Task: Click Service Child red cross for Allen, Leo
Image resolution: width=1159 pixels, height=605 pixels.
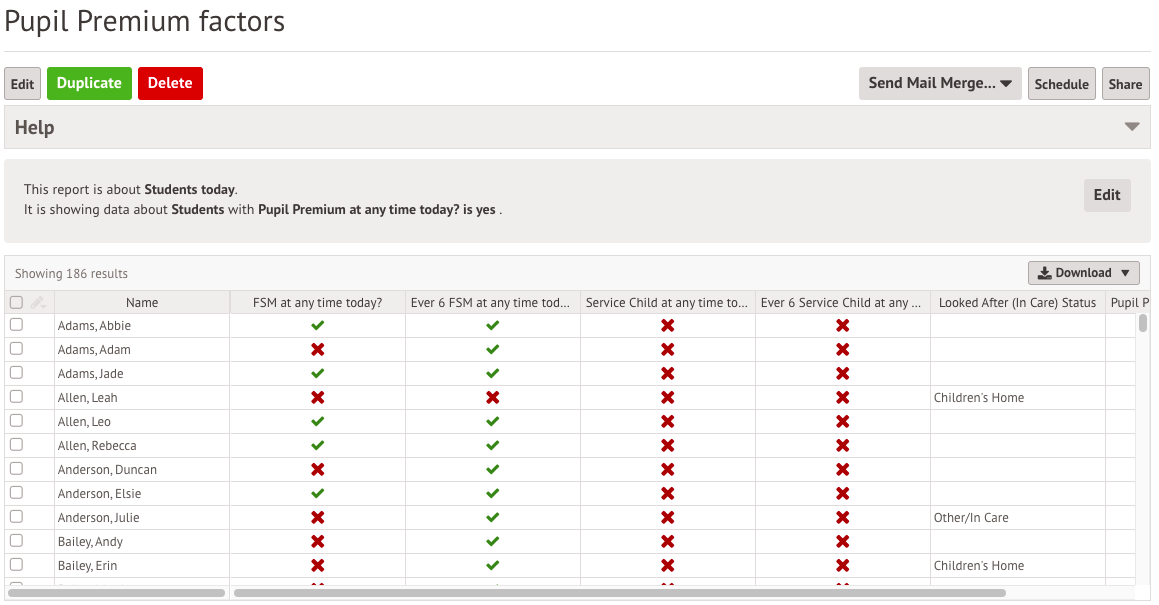Action: click(668, 422)
